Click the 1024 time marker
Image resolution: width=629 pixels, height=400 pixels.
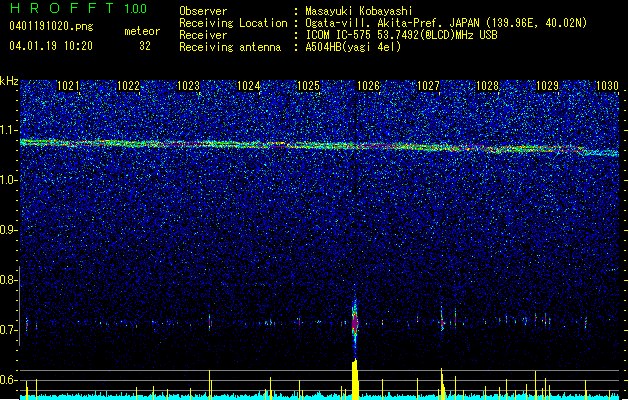(248, 86)
